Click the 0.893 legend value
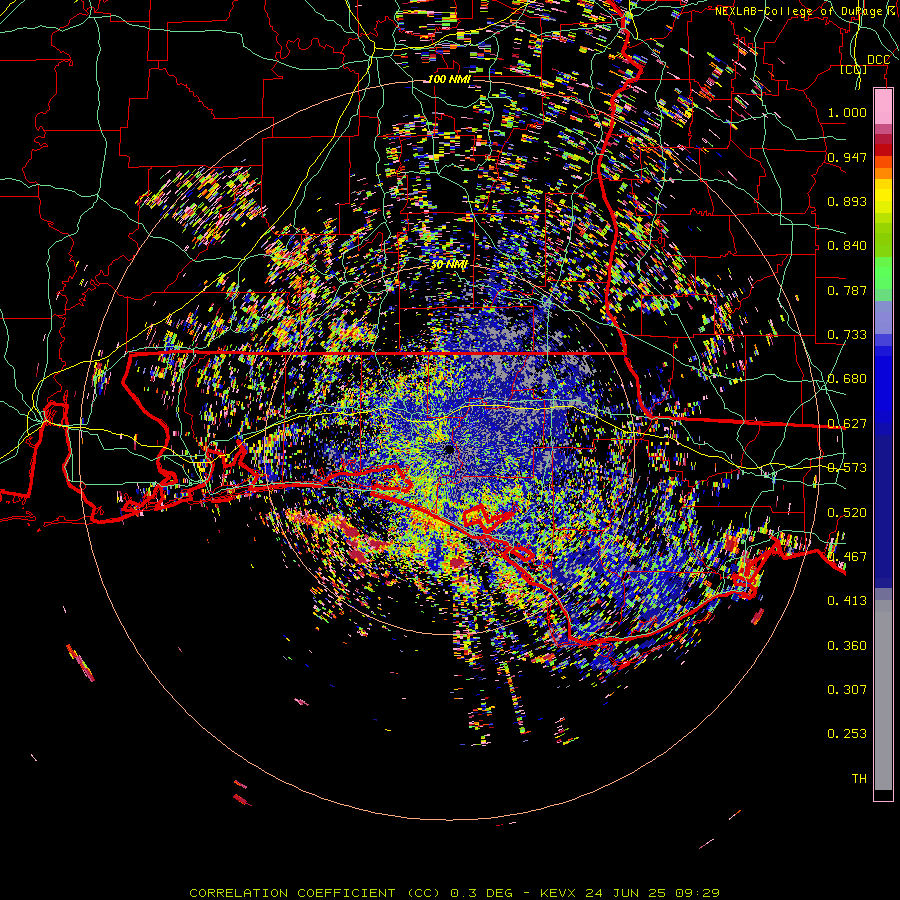This screenshot has width=900, height=900. [847, 201]
